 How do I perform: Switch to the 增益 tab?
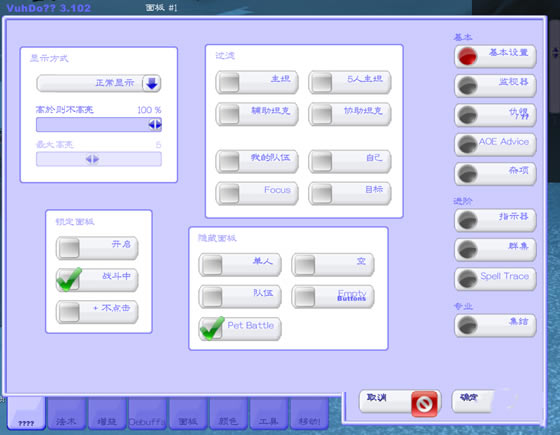click(107, 414)
